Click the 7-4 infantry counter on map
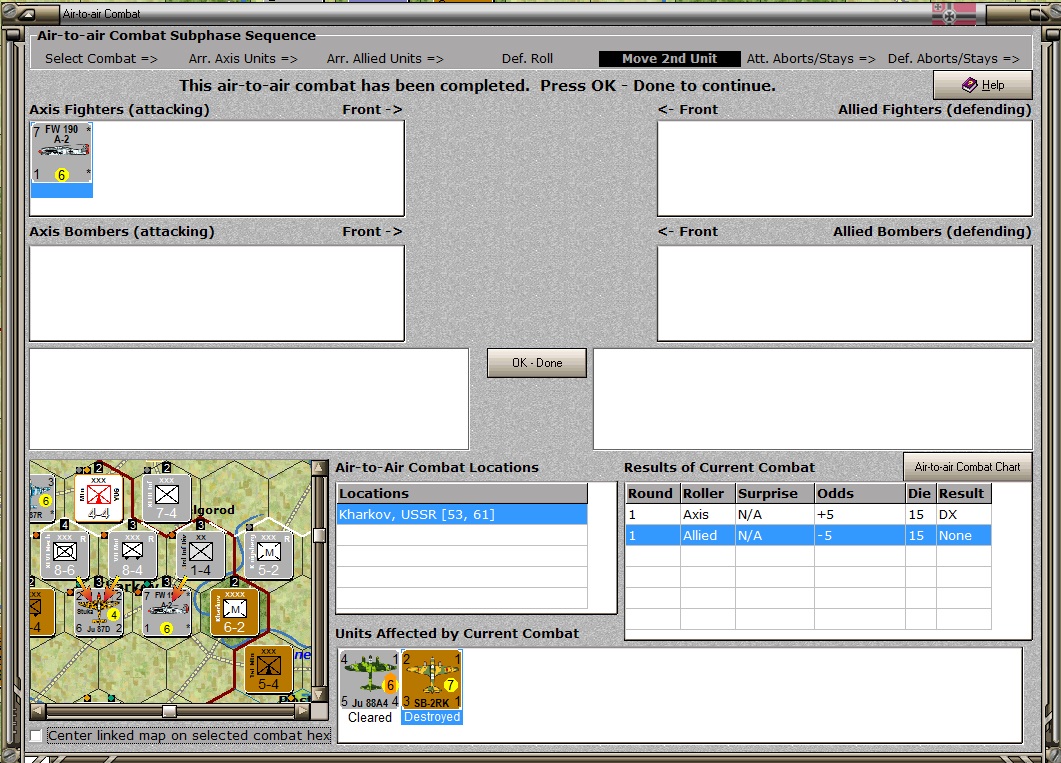 coord(166,498)
